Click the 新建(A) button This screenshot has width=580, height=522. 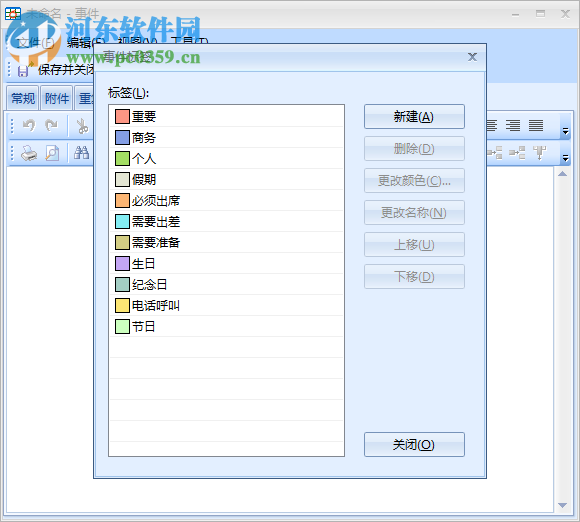414,117
